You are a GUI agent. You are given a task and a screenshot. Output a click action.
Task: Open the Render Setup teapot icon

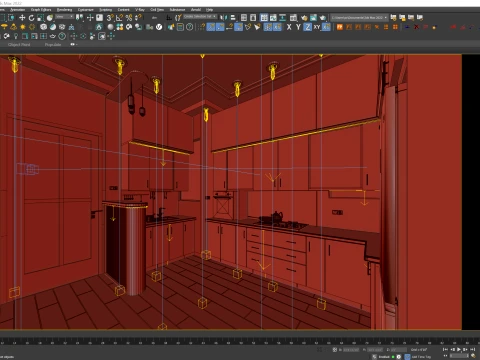(x=304, y=18)
